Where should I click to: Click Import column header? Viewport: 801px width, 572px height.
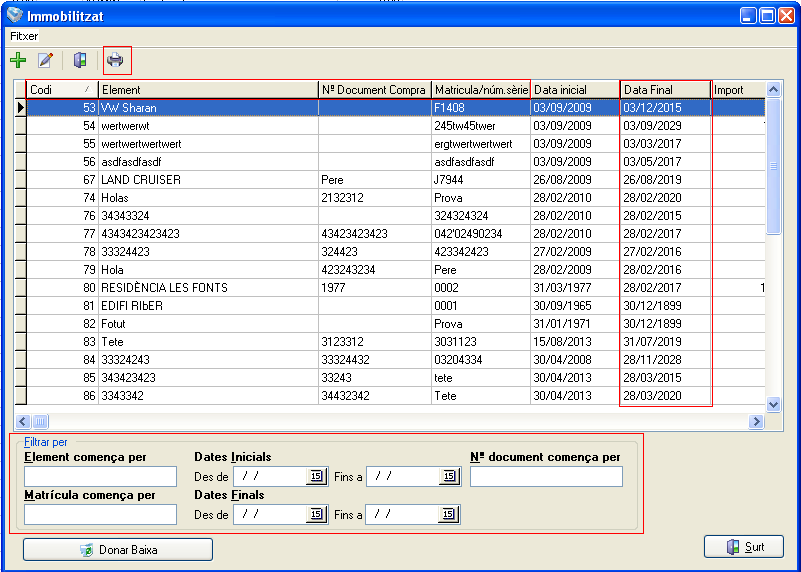coord(738,90)
